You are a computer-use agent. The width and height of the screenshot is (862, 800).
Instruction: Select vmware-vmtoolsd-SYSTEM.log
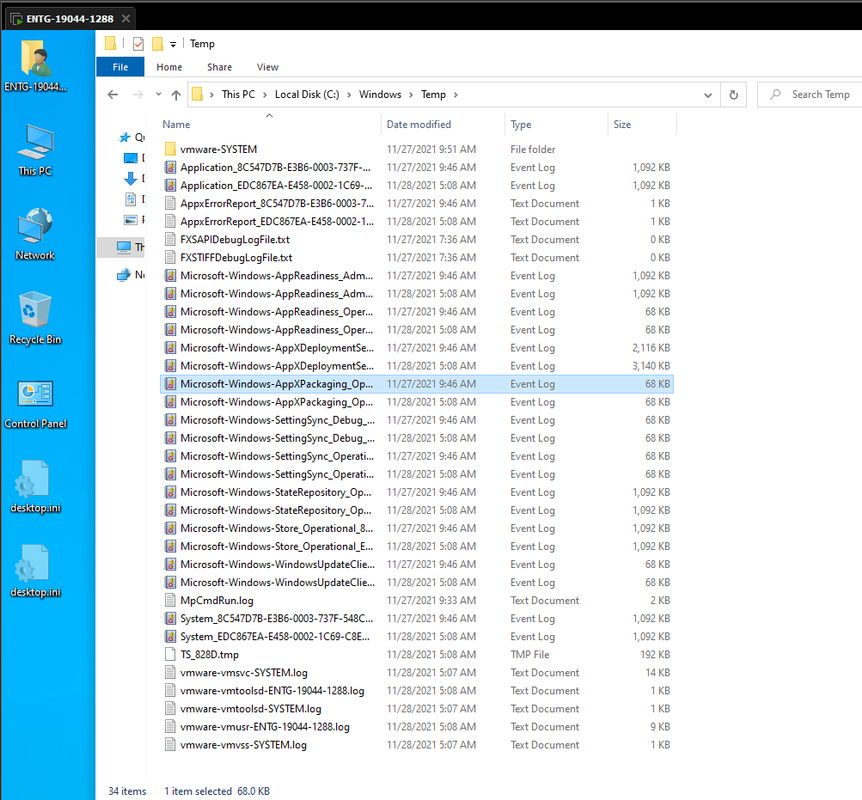[417, 709]
